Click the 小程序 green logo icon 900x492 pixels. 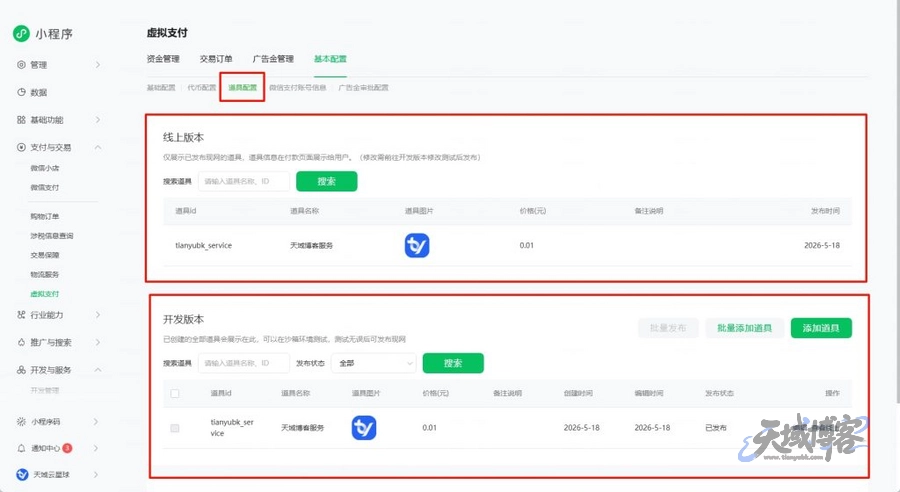21,34
